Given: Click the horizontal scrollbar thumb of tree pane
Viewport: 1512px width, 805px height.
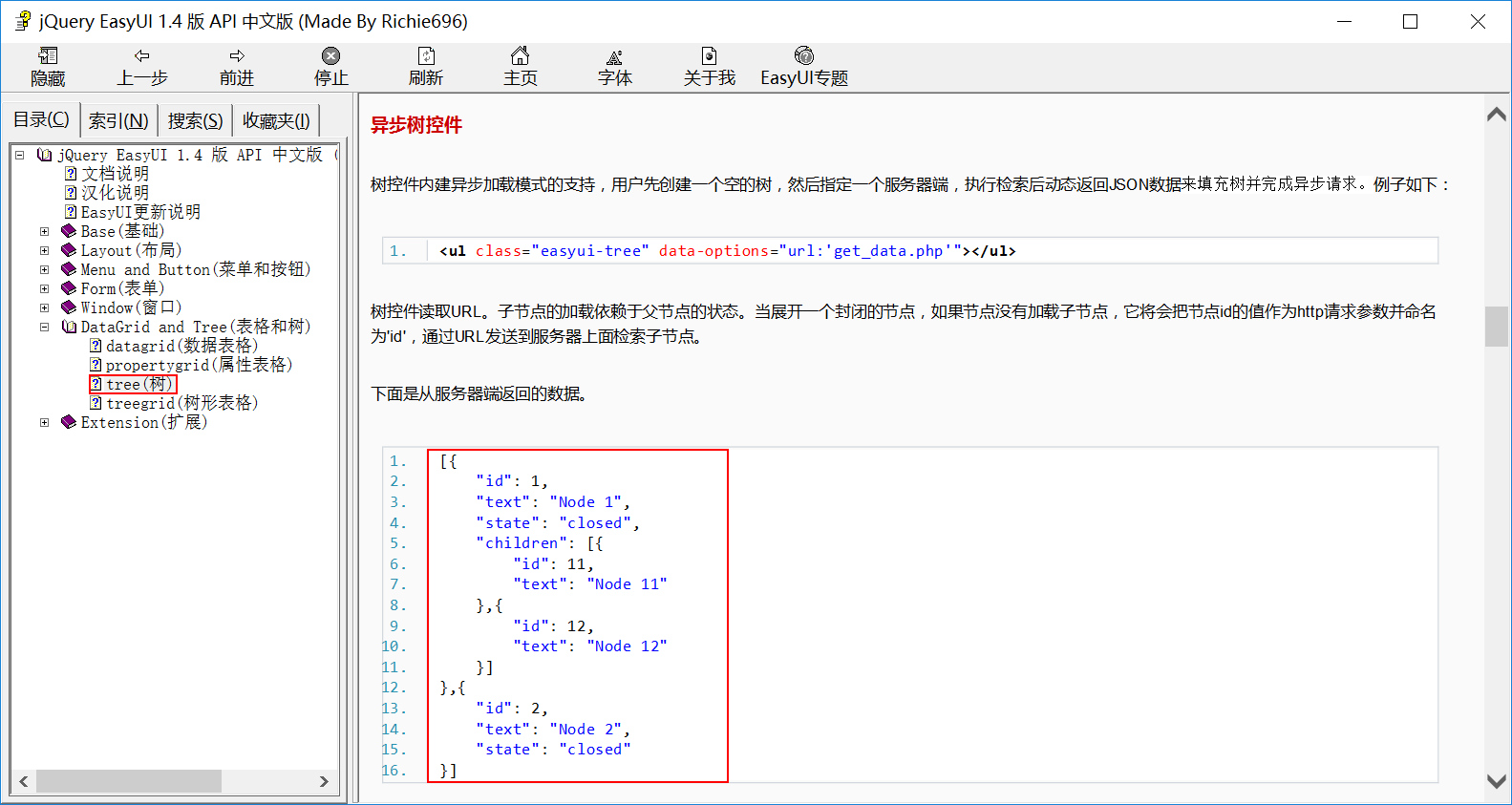Looking at the screenshot, I should coord(129,781).
